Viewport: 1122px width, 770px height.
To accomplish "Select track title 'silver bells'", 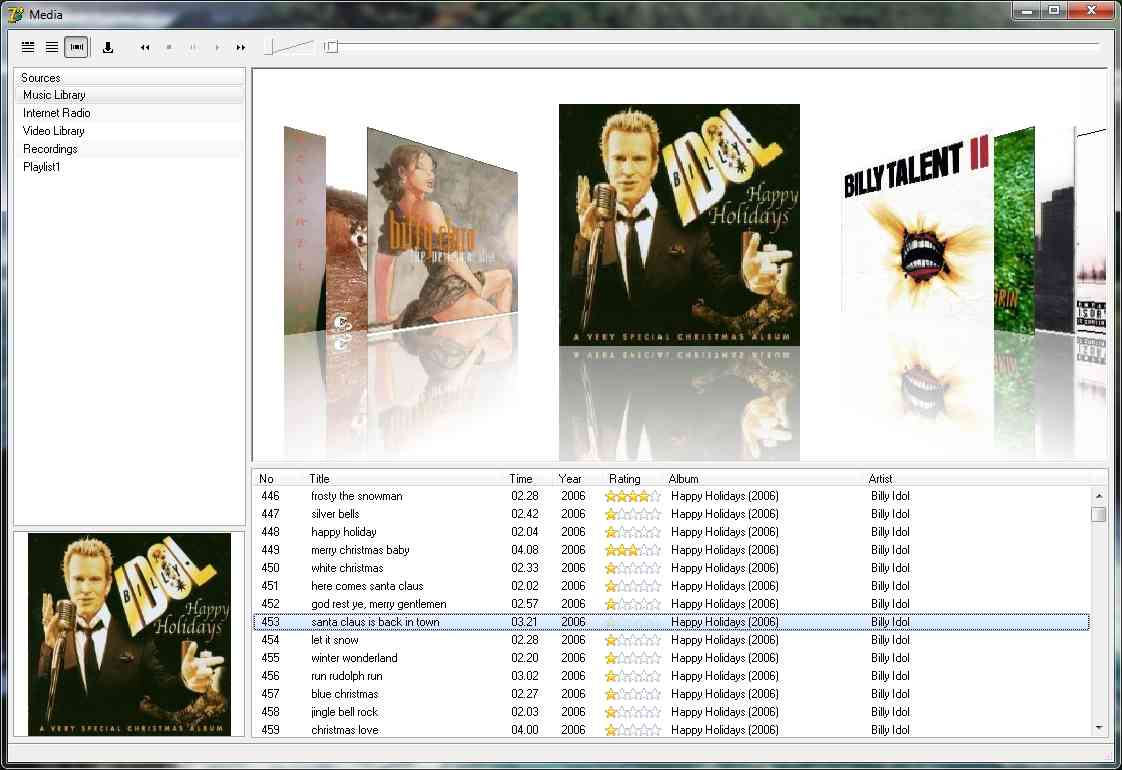I will 335,514.
